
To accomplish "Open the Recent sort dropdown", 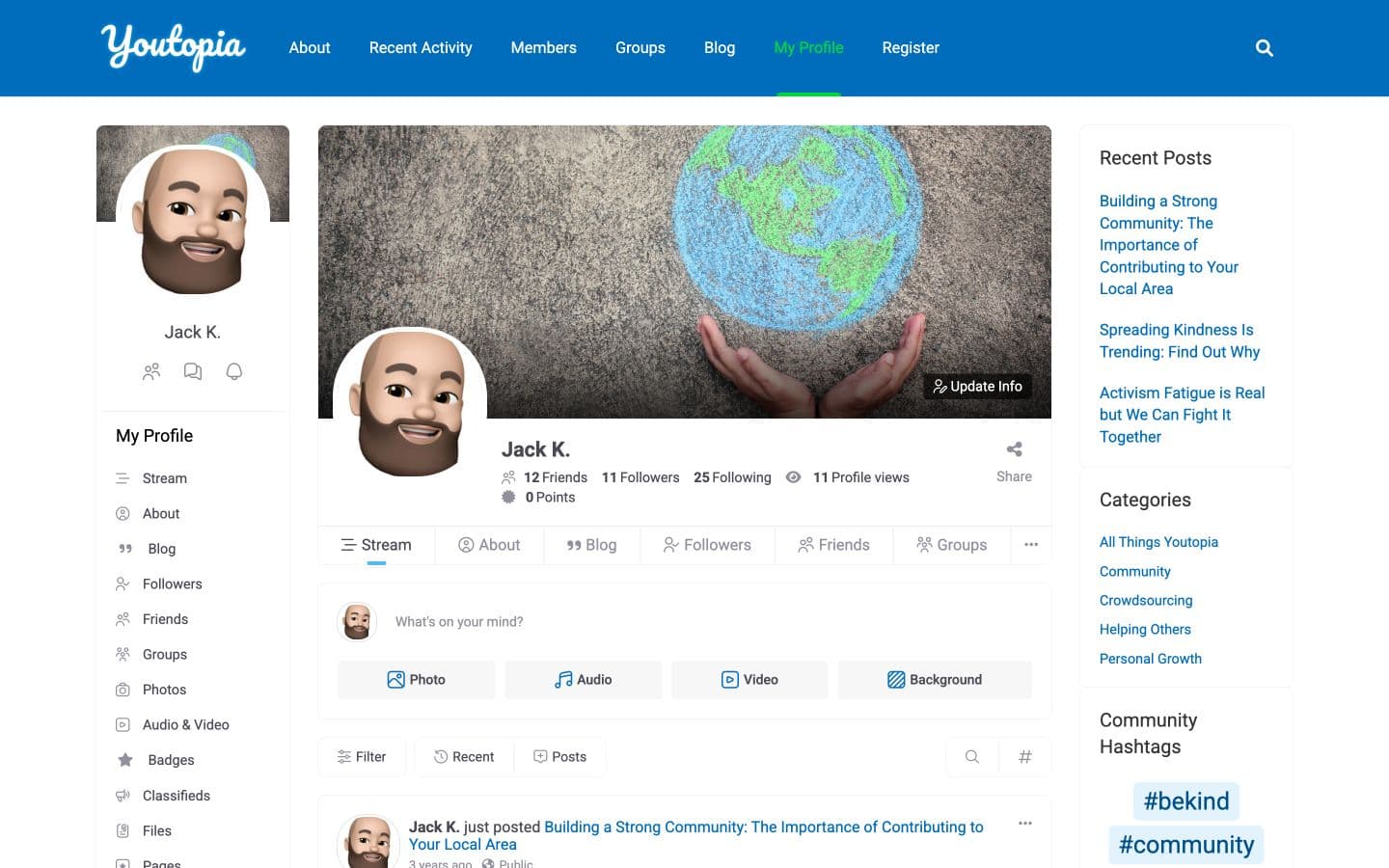I will tap(464, 757).
